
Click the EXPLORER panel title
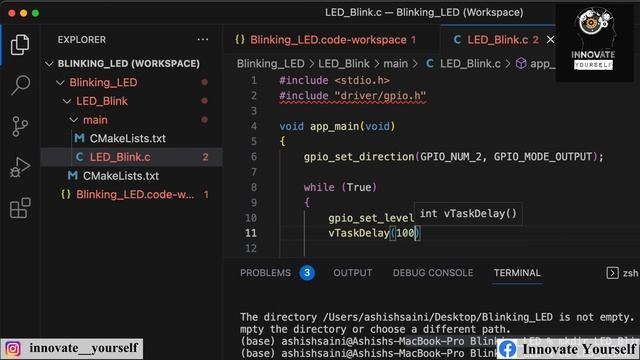coord(82,40)
